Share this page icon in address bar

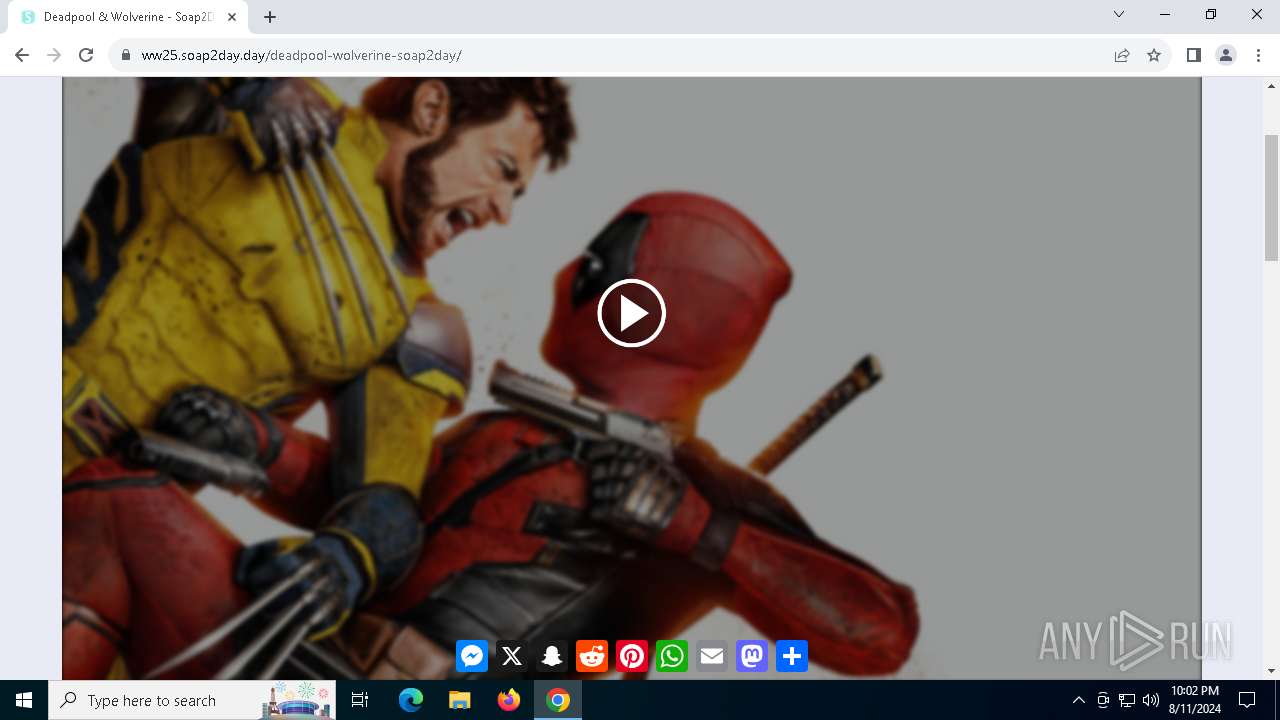(x=1122, y=55)
